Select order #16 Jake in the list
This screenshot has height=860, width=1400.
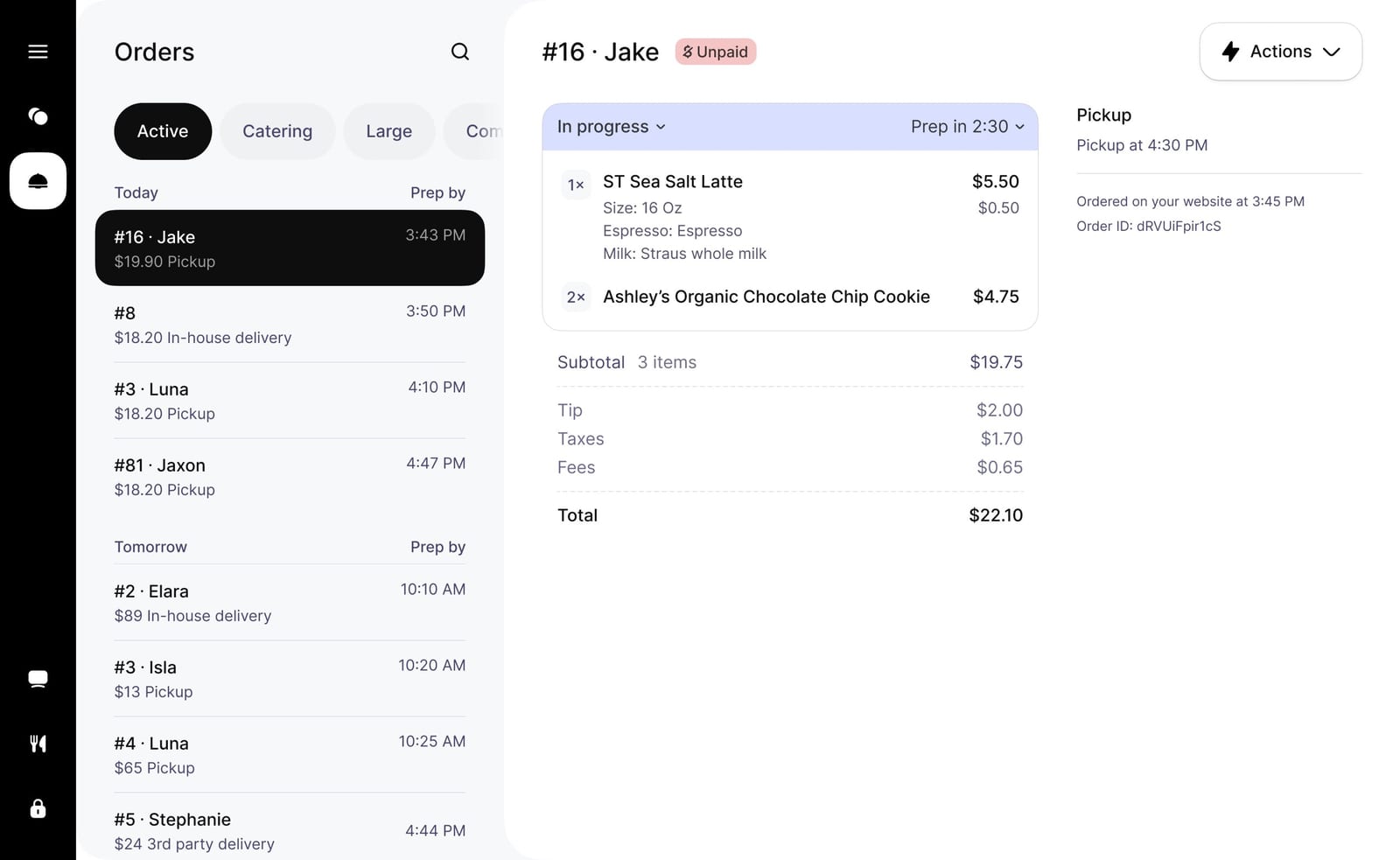pyautogui.click(x=290, y=248)
